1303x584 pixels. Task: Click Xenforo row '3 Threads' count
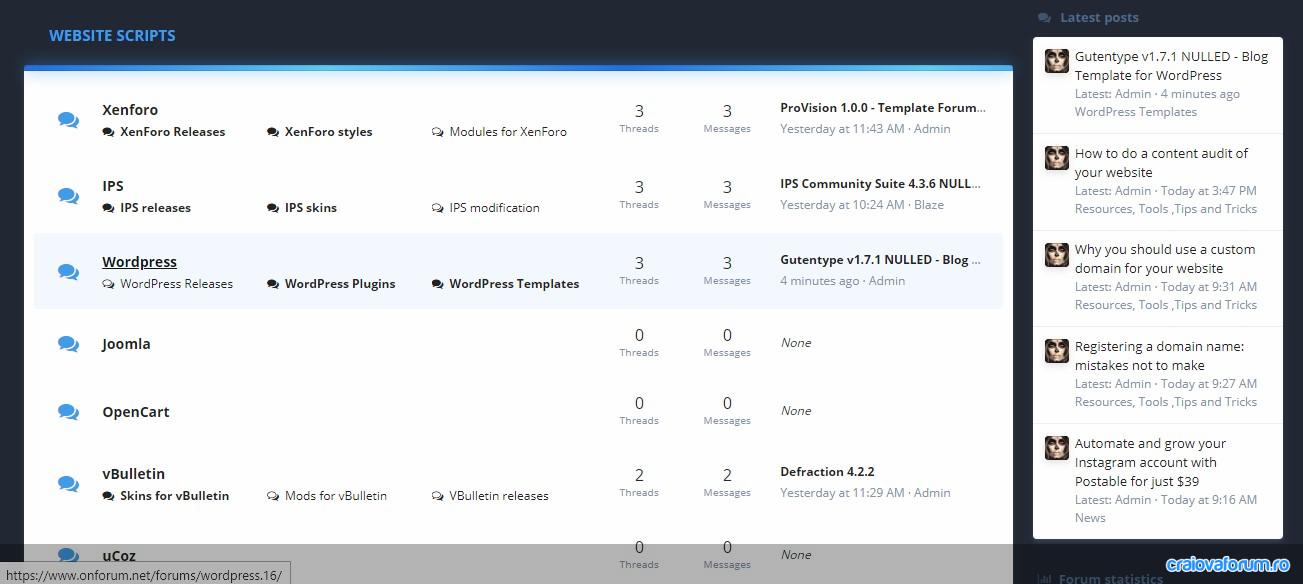[639, 118]
